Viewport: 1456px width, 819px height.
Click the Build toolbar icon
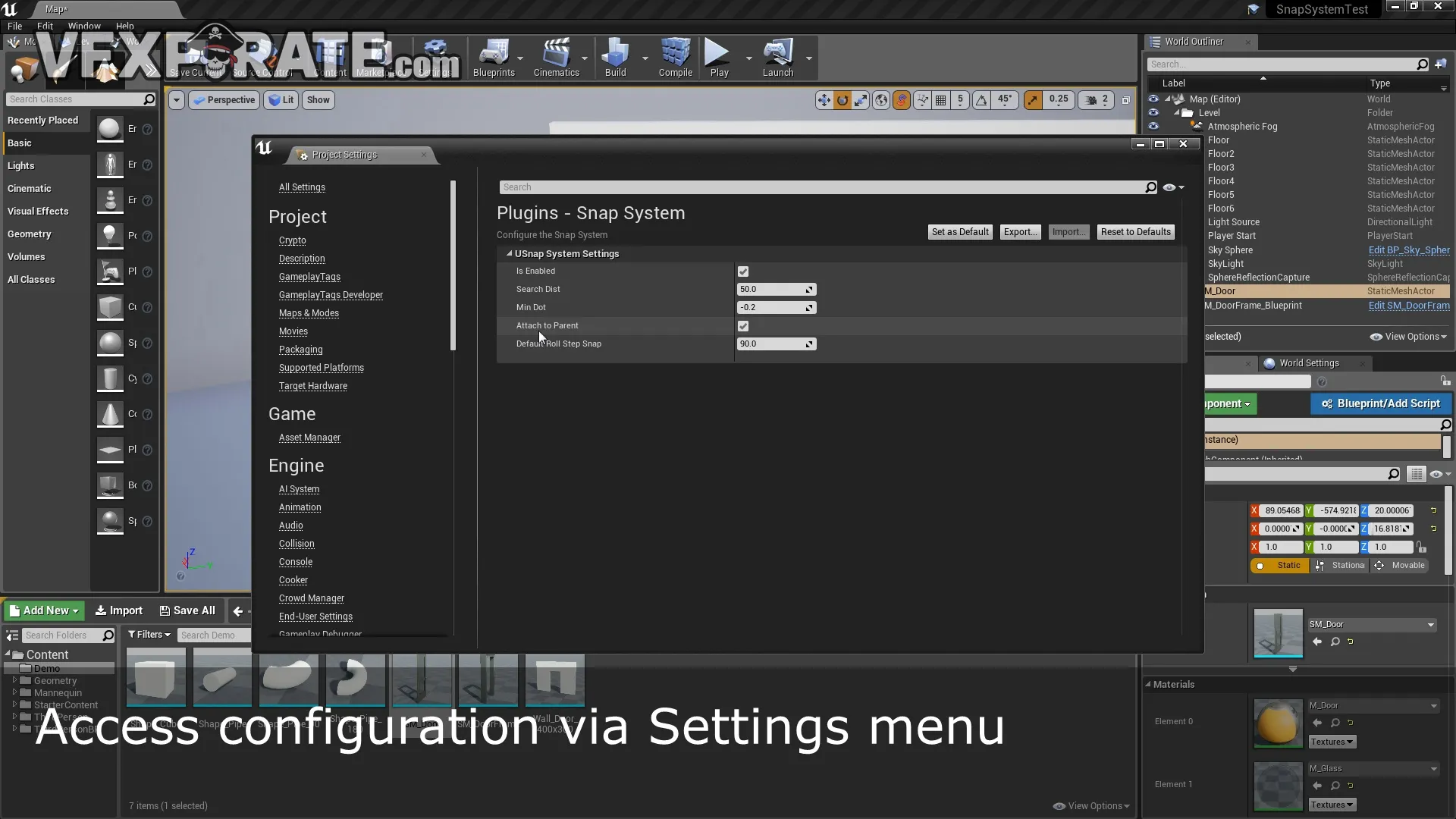click(x=615, y=58)
